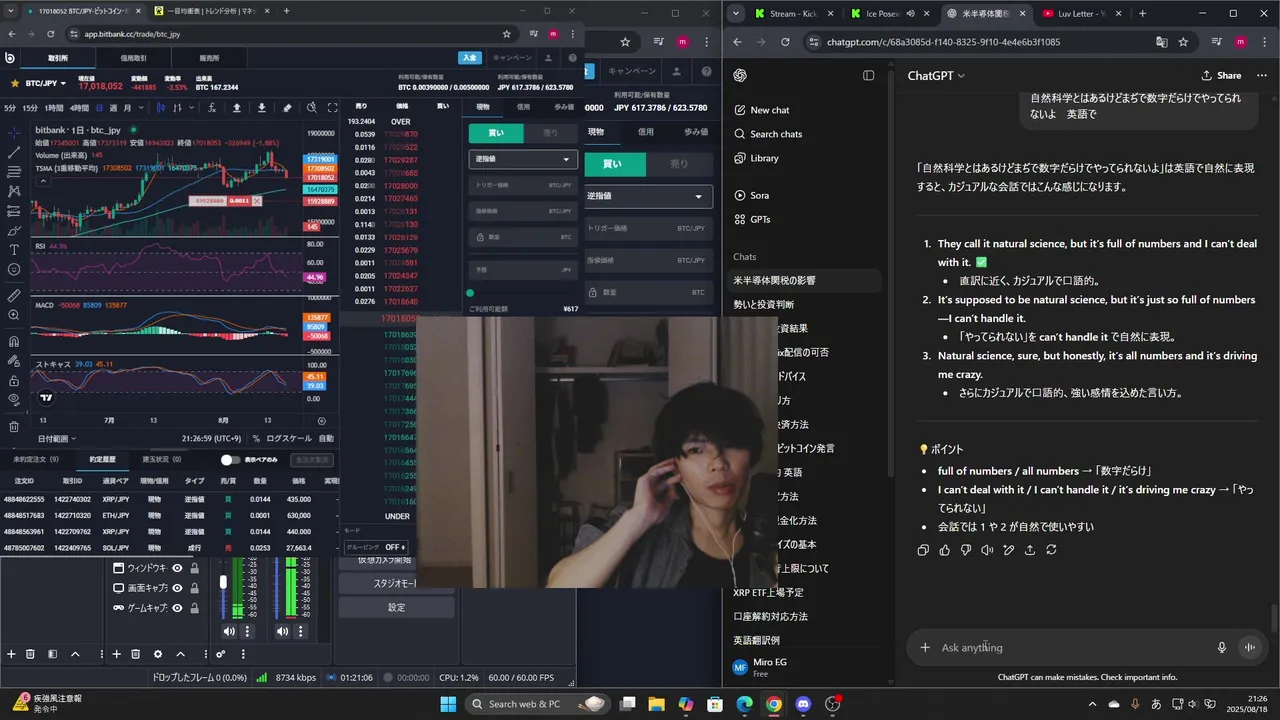This screenshot has height=720, width=1280.
Task: Toggle lock on ウィンドウキャプチャ source
Action: click(x=194, y=568)
